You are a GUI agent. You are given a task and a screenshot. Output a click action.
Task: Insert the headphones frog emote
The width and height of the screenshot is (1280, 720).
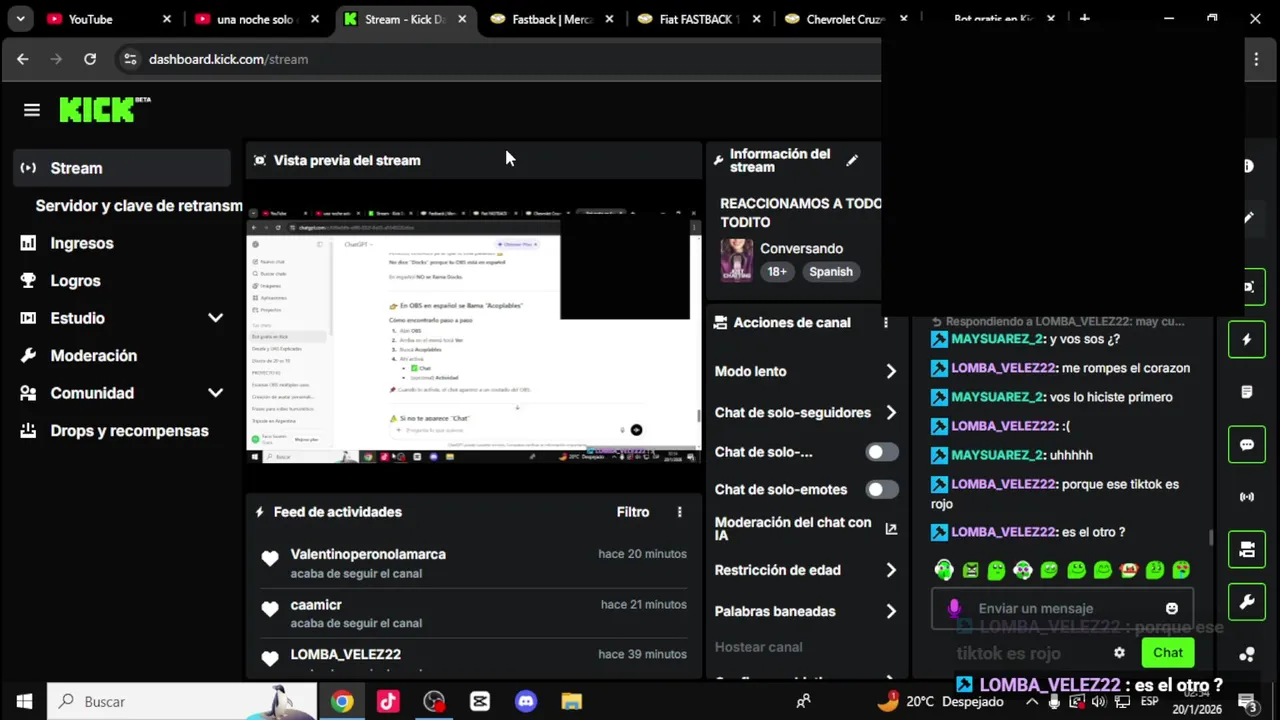(x=944, y=570)
